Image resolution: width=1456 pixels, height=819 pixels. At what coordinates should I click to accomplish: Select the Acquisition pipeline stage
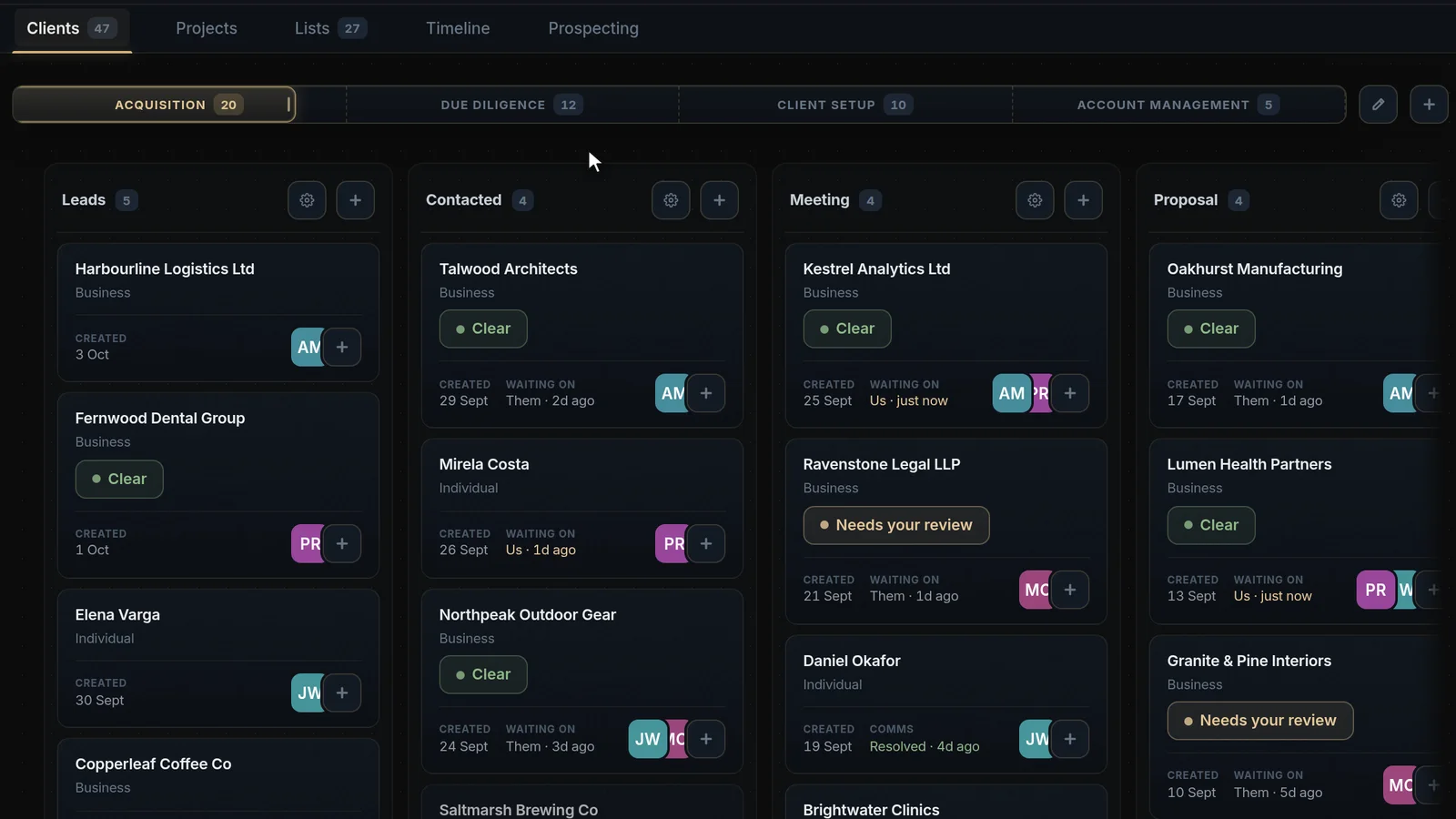[x=154, y=105]
